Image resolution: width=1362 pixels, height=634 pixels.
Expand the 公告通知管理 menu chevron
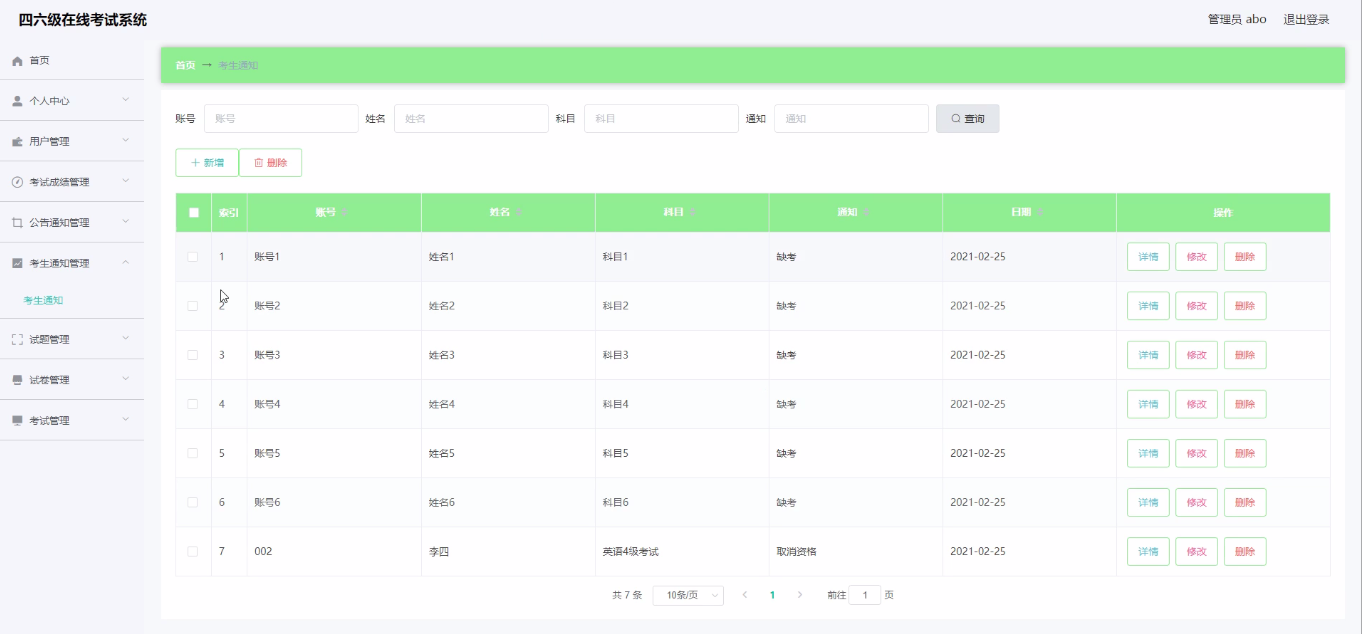point(126,222)
